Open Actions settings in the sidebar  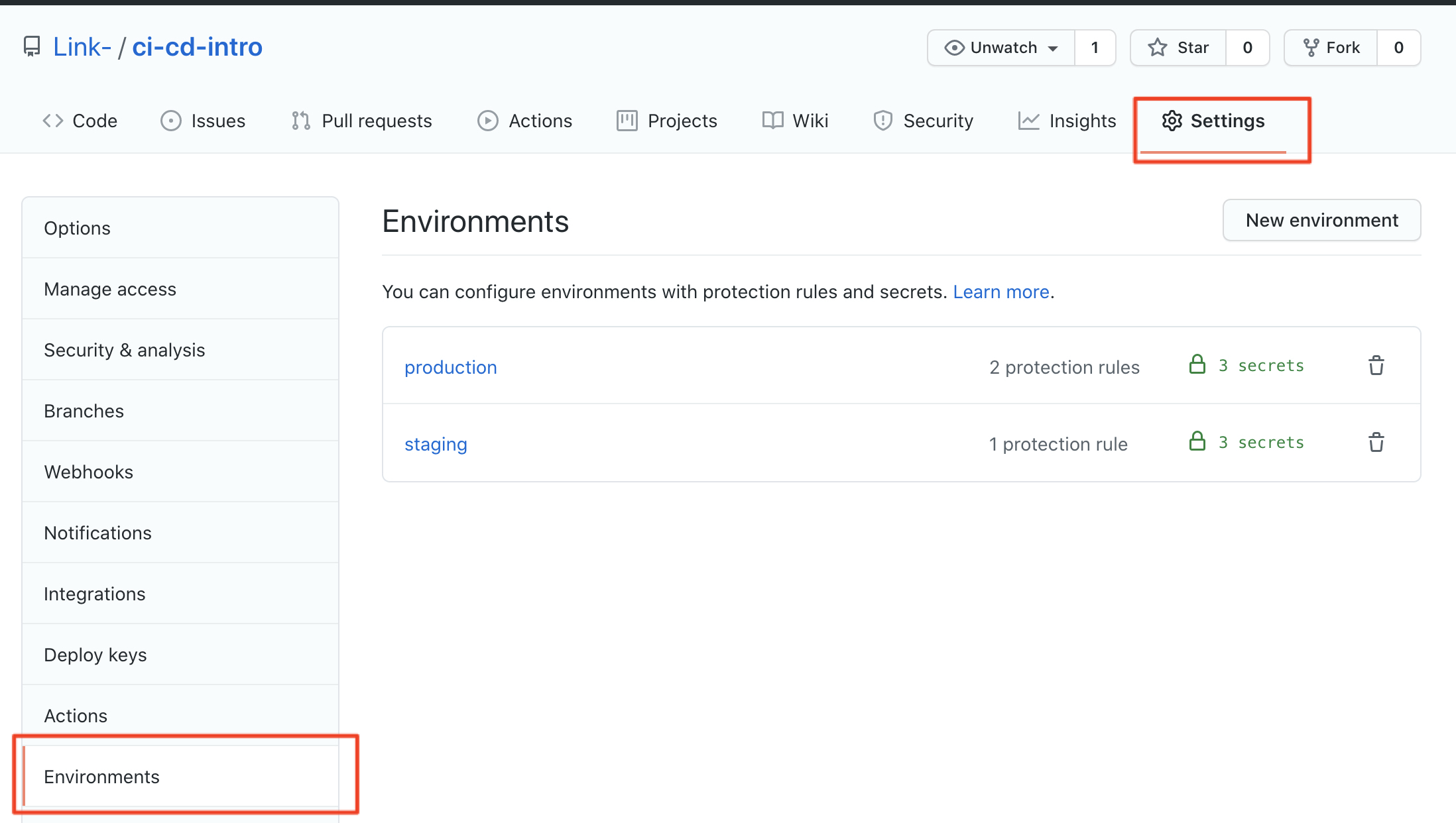click(180, 716)
